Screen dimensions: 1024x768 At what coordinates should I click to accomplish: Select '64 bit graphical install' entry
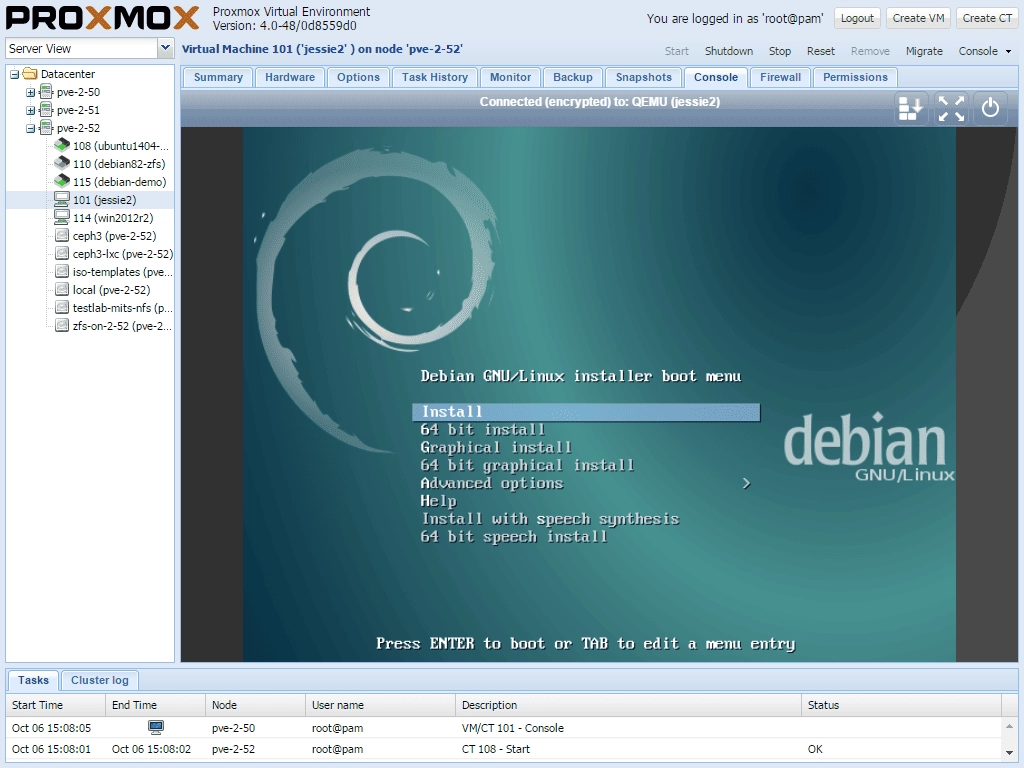(527, 465)
